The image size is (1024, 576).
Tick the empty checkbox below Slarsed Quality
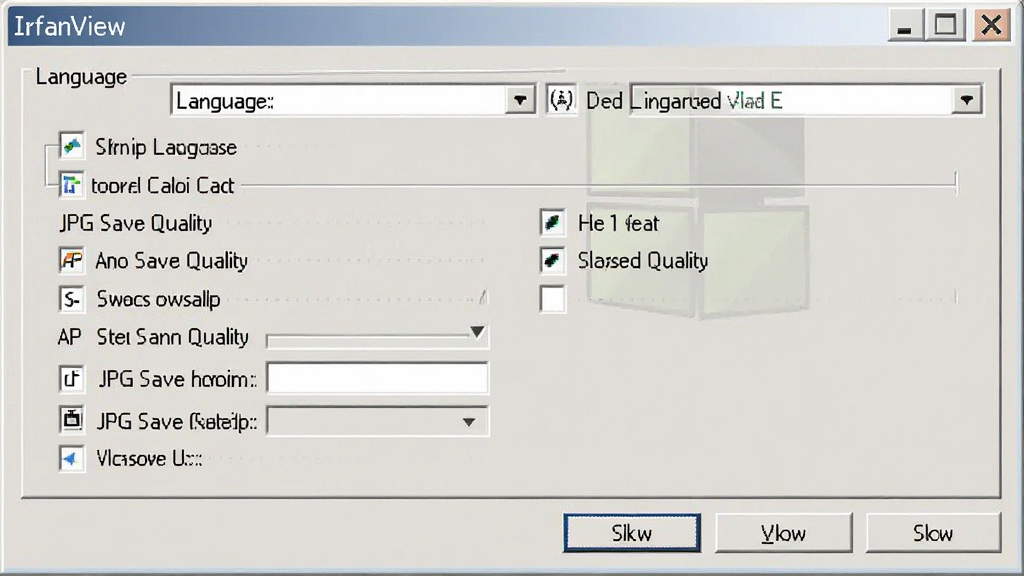pos(552,299)
